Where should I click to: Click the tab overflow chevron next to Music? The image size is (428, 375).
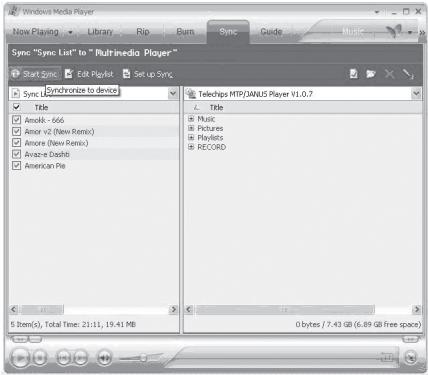[422, 32]
